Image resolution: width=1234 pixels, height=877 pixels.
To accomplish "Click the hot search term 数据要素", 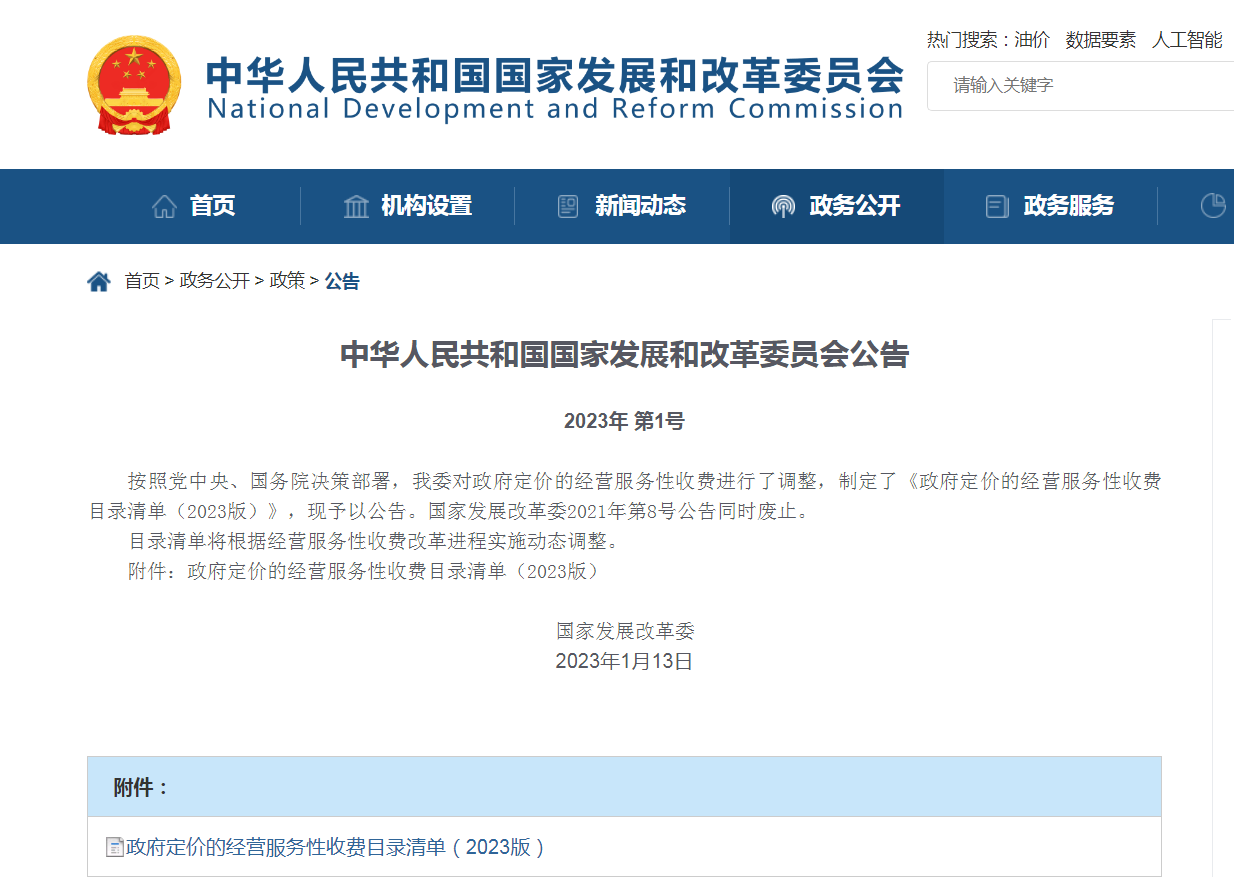I will coord(1100,40).
